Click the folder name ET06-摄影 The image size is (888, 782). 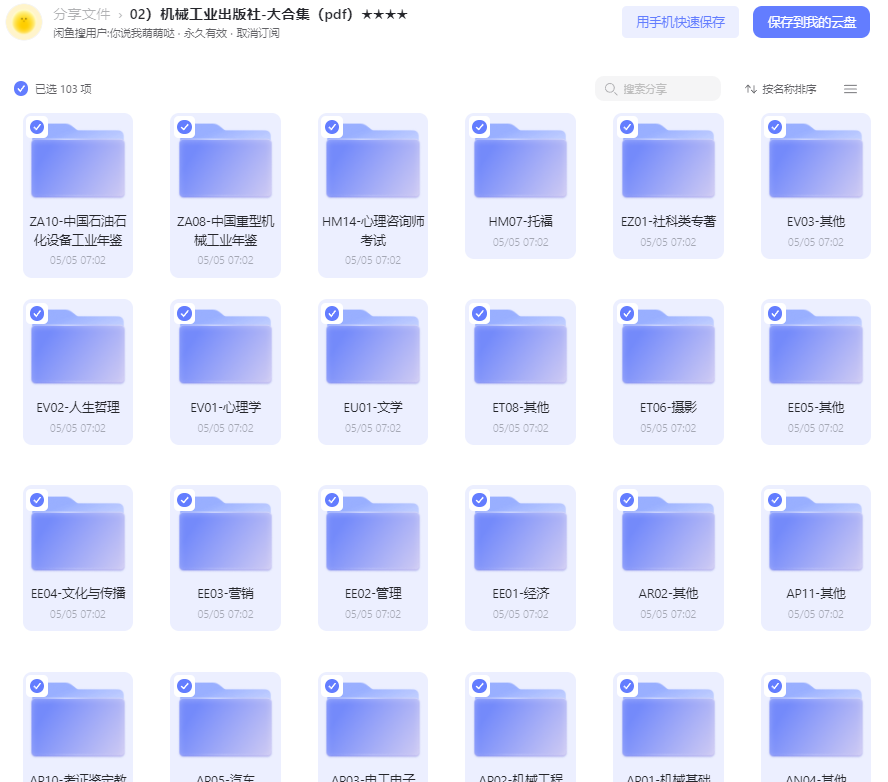668,407
